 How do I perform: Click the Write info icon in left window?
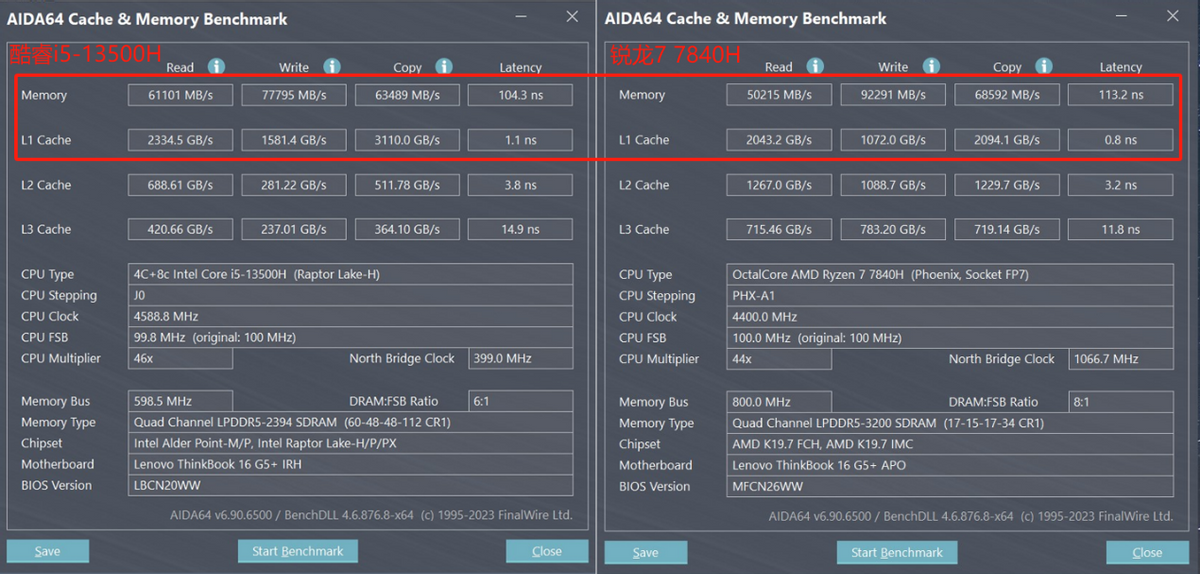click(331, 67)
